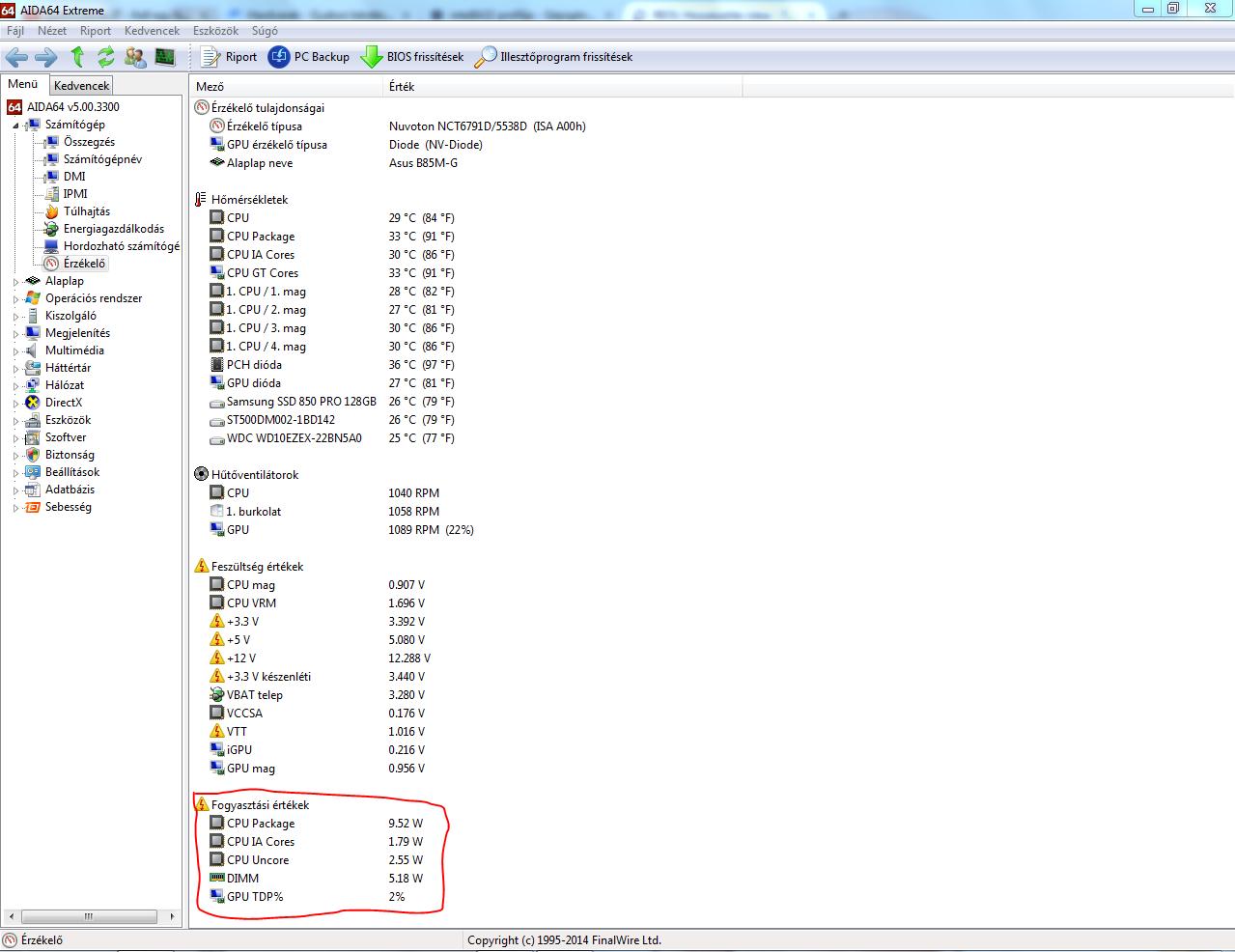
Task: Click the green Up arrow toolbar icon
Action: click(78, 57)
